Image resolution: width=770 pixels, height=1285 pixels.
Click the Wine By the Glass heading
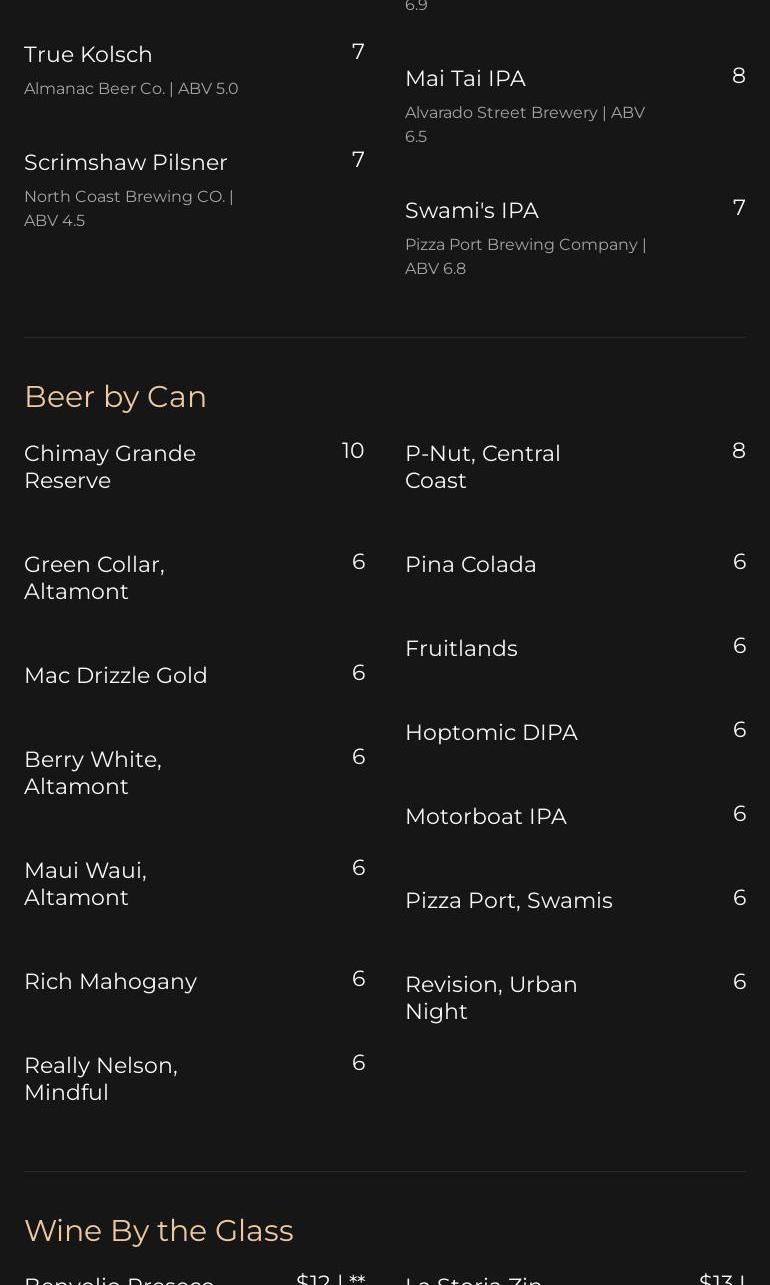click(x=159, y=1231)
